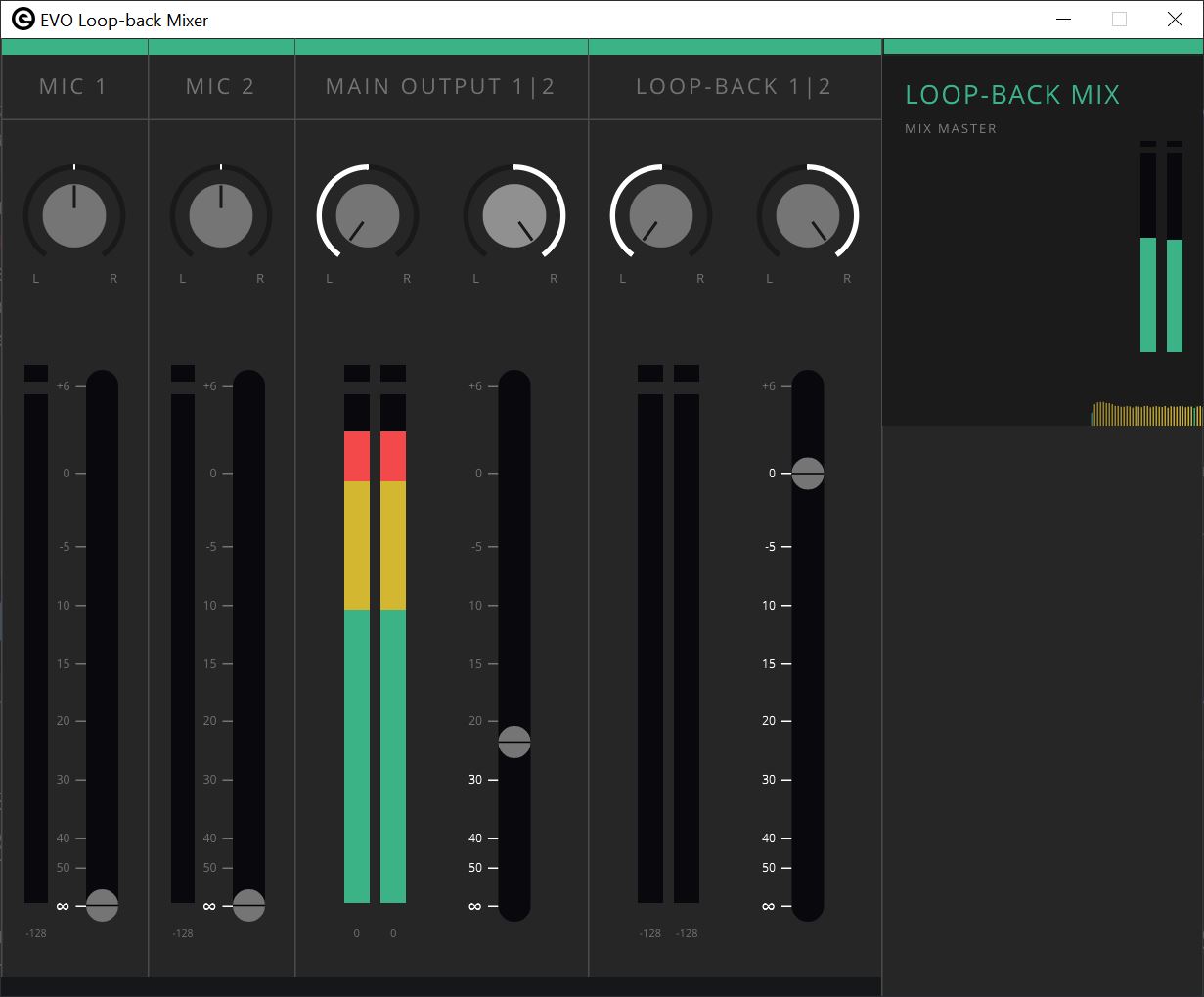Click the MIC 2 pan knob
1204x997 pixels.
(221, 215)
